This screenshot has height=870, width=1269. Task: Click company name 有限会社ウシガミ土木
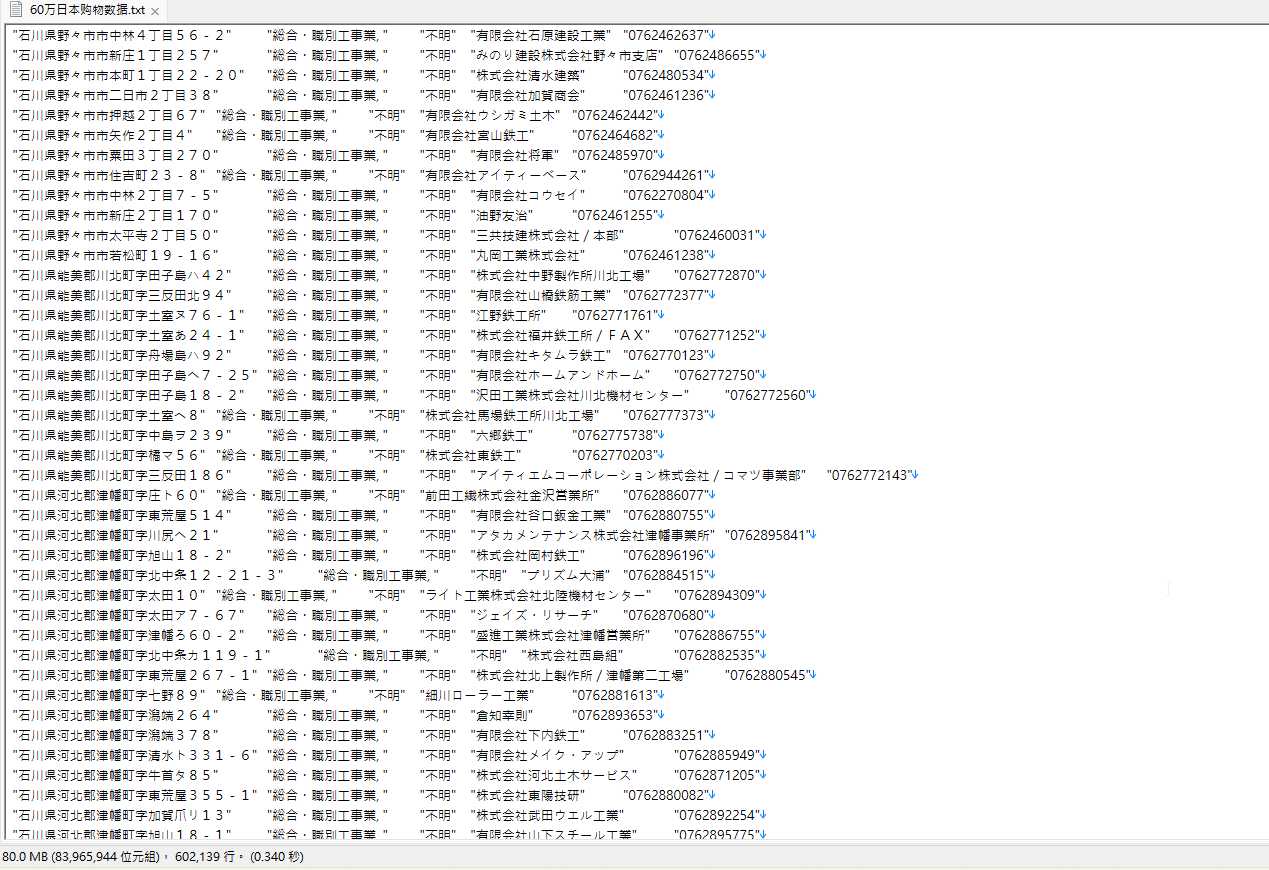pyautogui.click(x=491, y=115)
